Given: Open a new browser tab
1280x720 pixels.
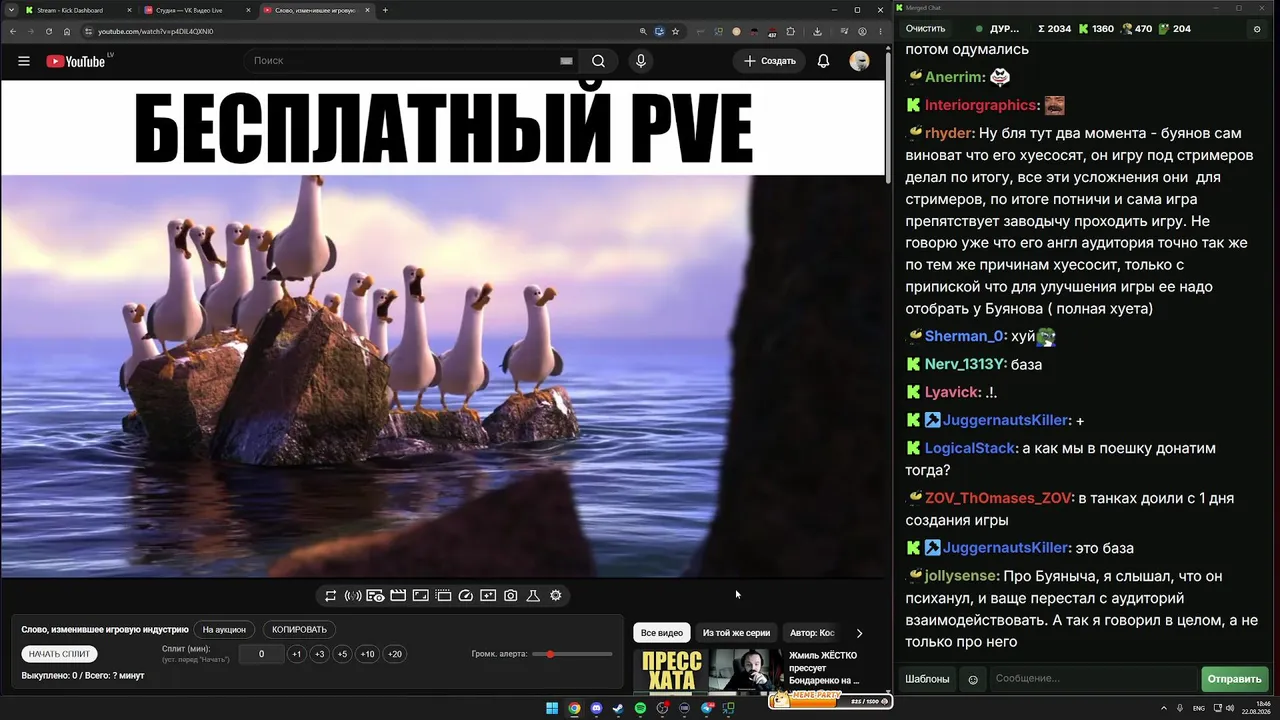Looking at the screenshot, I should coord(385,10).
